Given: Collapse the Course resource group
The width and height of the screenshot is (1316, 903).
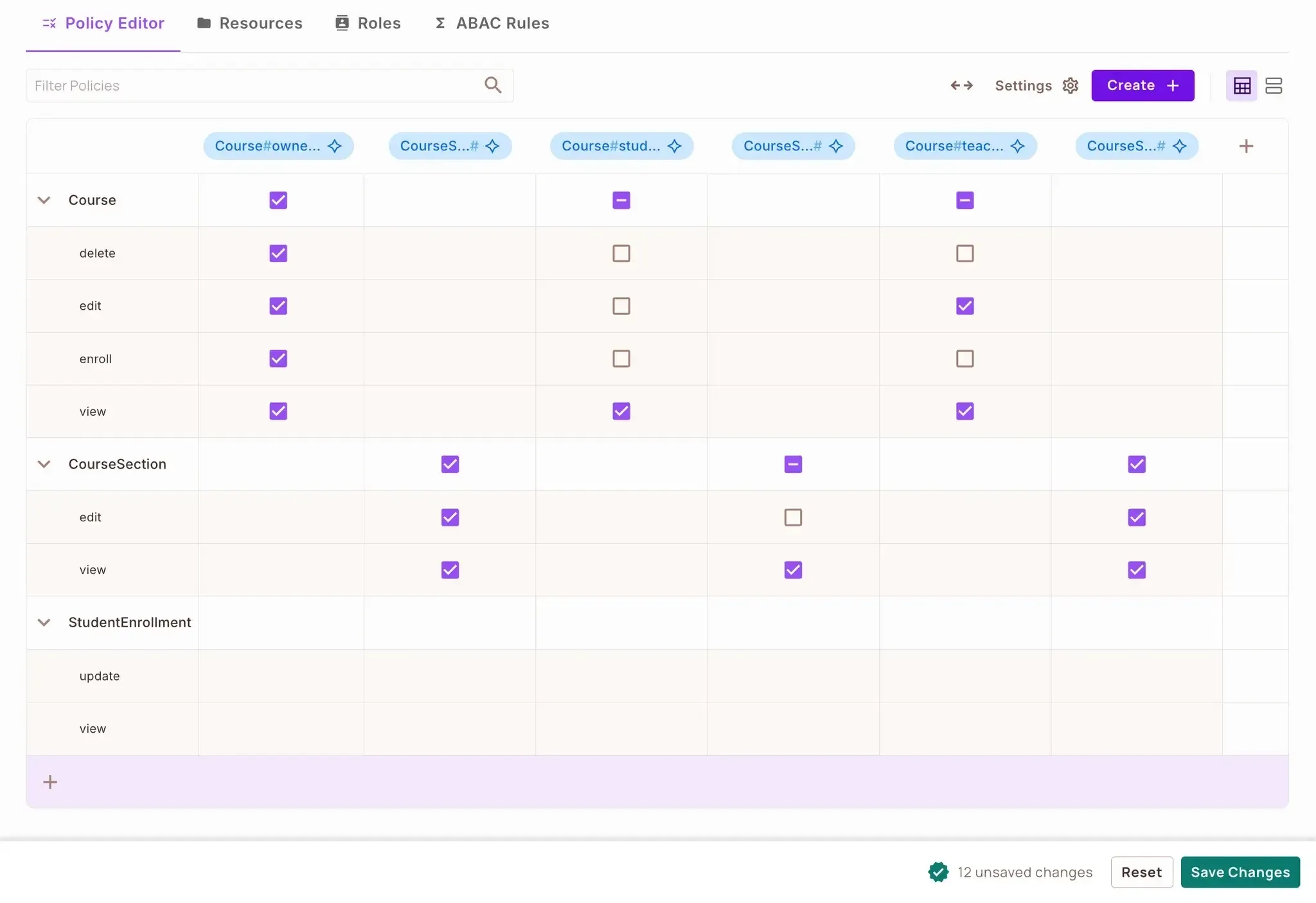Looking at the screenshot, I should (x=44, y=200).
